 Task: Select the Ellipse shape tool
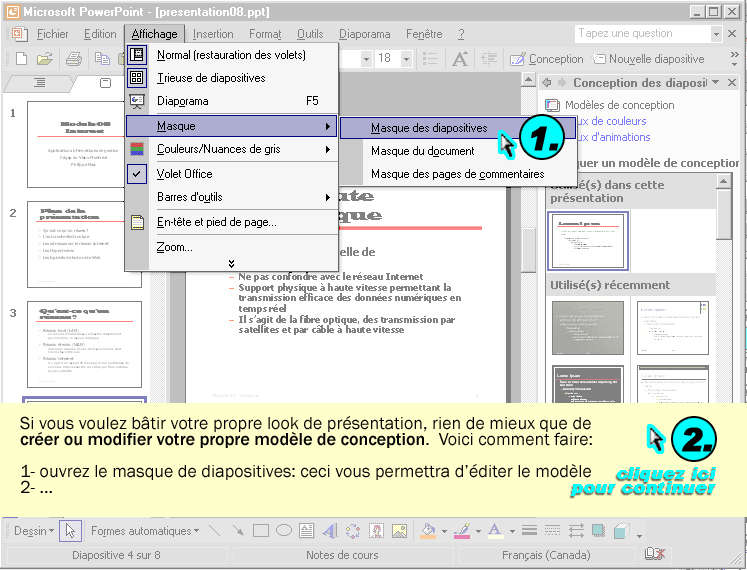pyautogui.click(x=284, y=530)
